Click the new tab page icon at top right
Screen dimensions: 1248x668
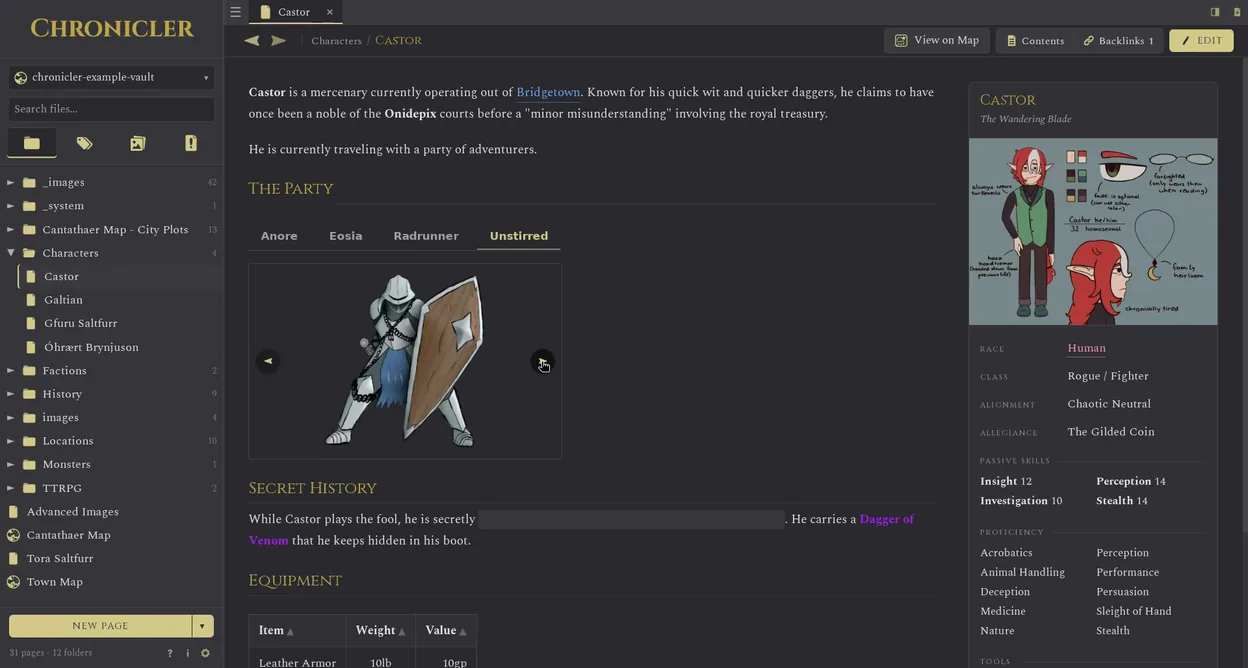click(x=1237, y=12)
